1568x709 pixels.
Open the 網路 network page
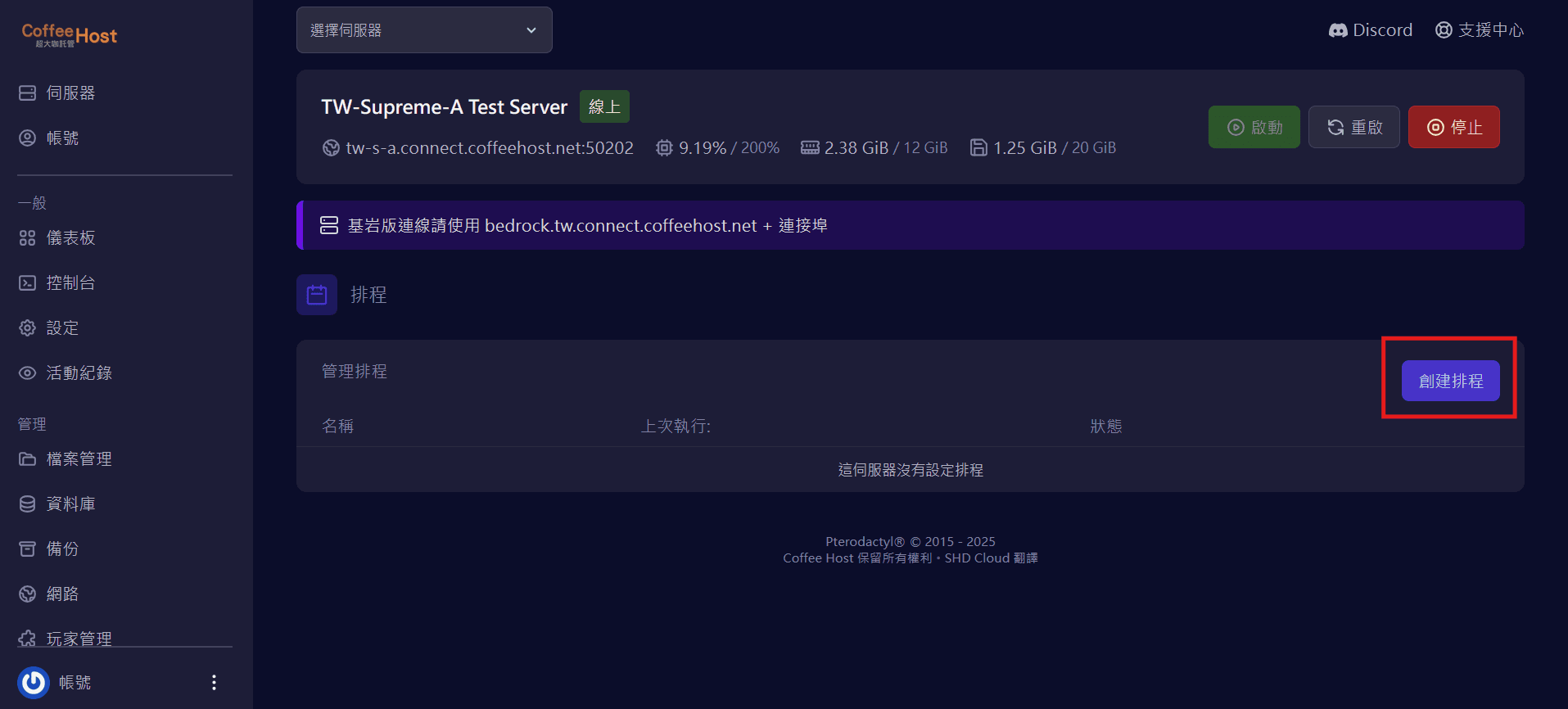(49, 594)
